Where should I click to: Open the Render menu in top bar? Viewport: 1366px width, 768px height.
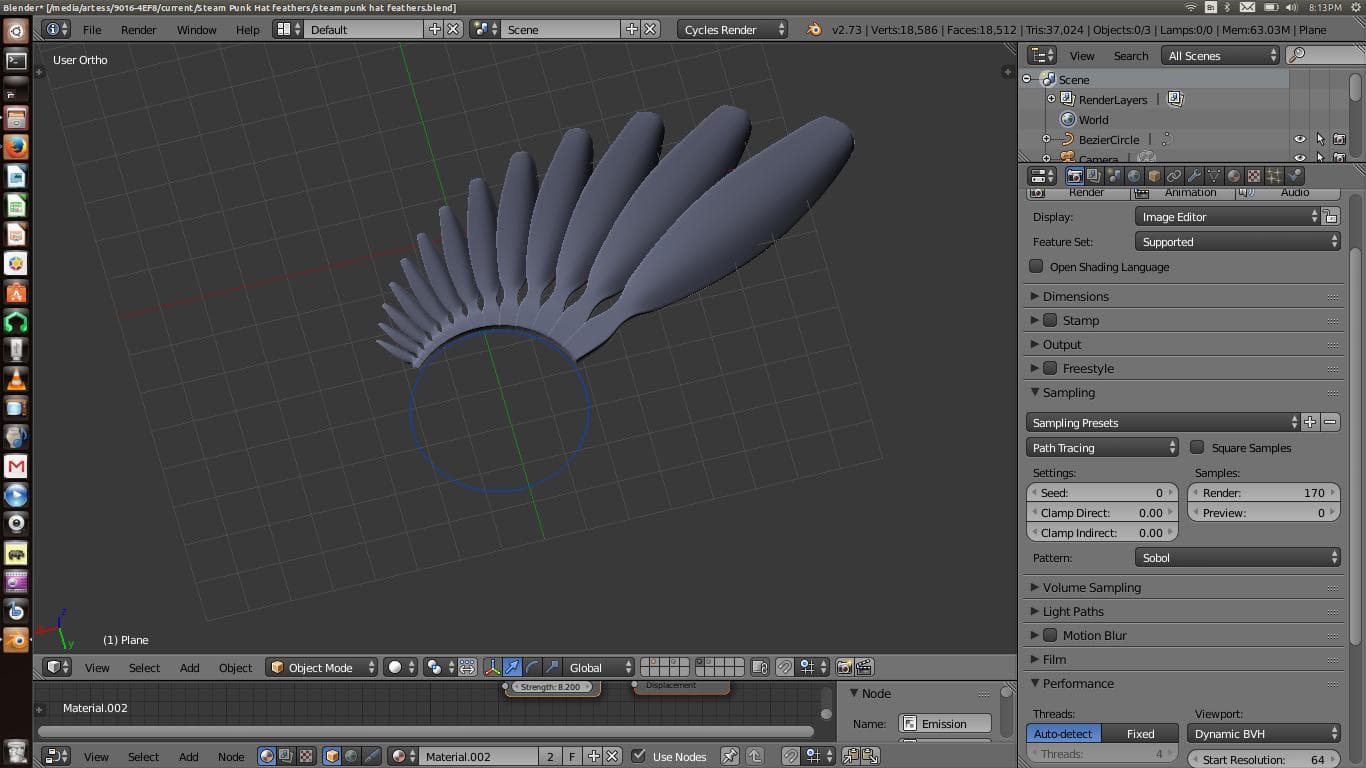coord(138,30)
